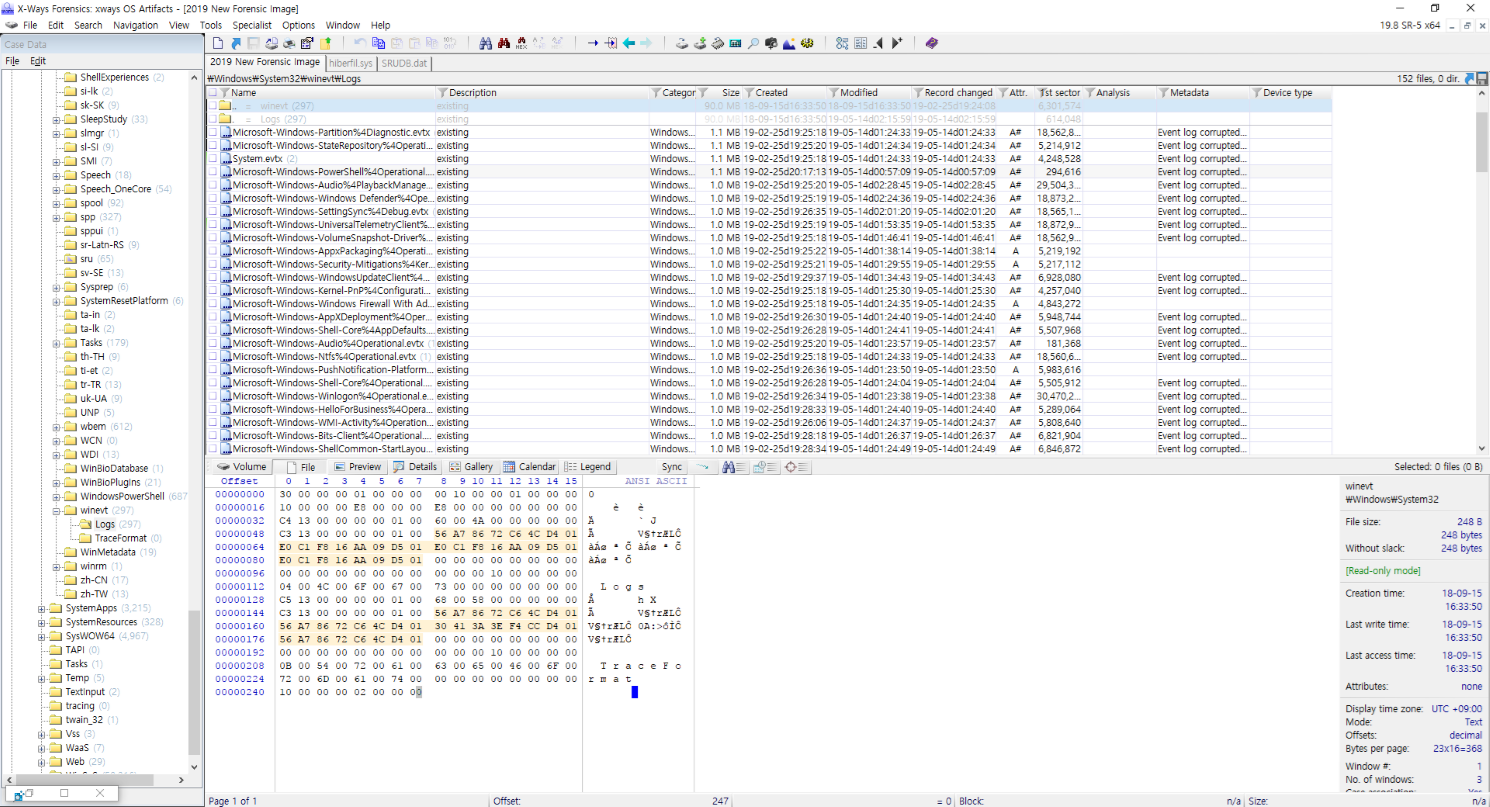Switch to the hiberfil.sys tab

[x=351, y=62]
